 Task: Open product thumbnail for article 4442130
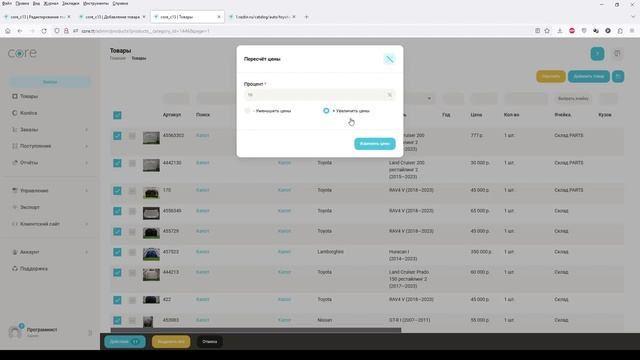151,165
